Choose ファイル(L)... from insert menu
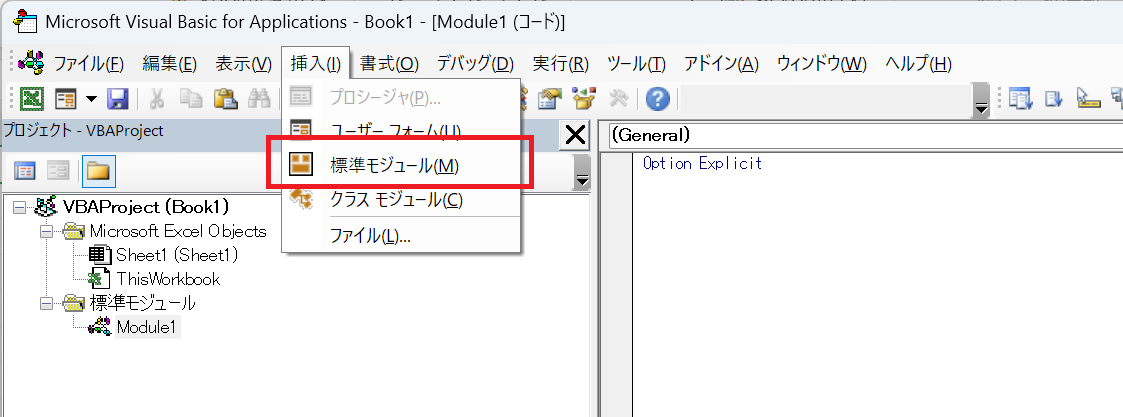 pos(401,236)
